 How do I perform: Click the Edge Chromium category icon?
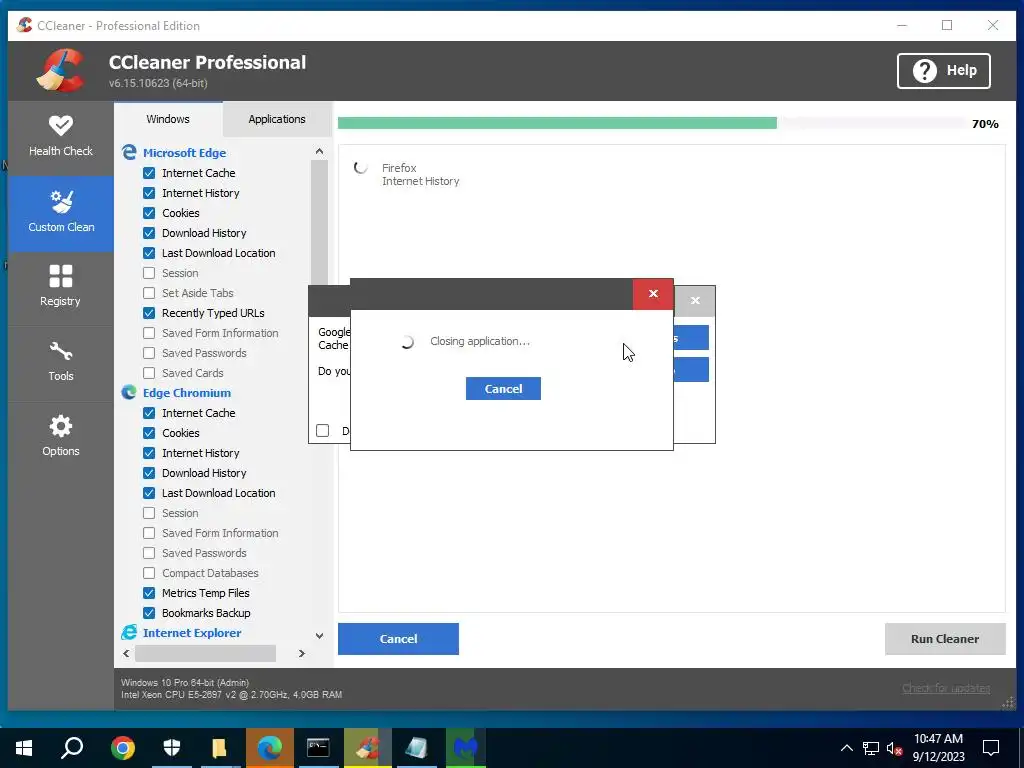pyautogui.click(x=129, y=392)
